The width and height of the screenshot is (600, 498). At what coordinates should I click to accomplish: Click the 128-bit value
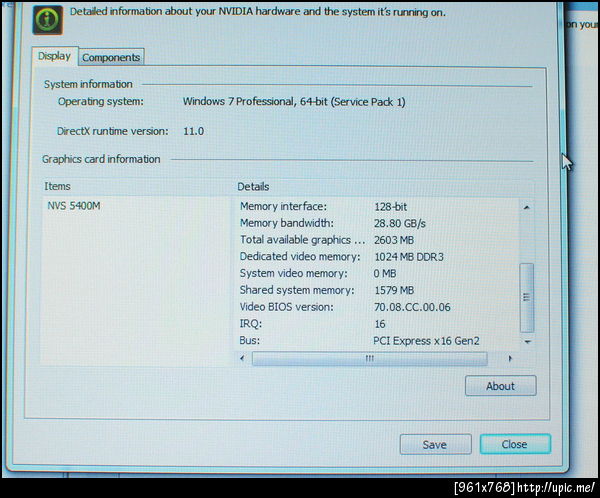tap(391, 207)
